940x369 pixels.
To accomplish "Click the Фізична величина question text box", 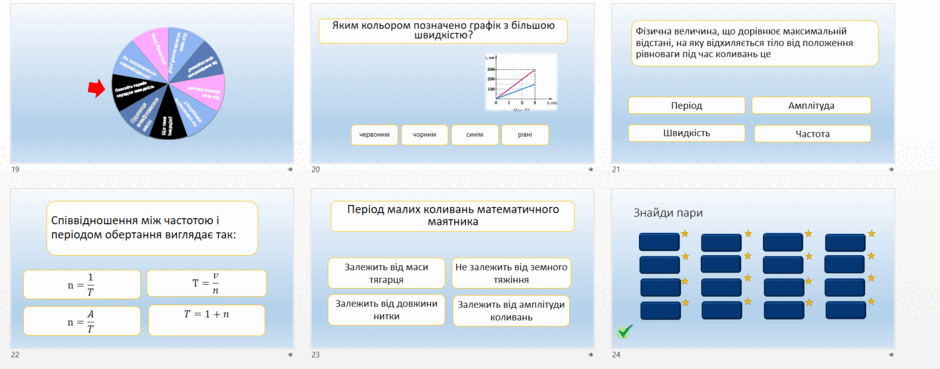I will pos(755,43).
